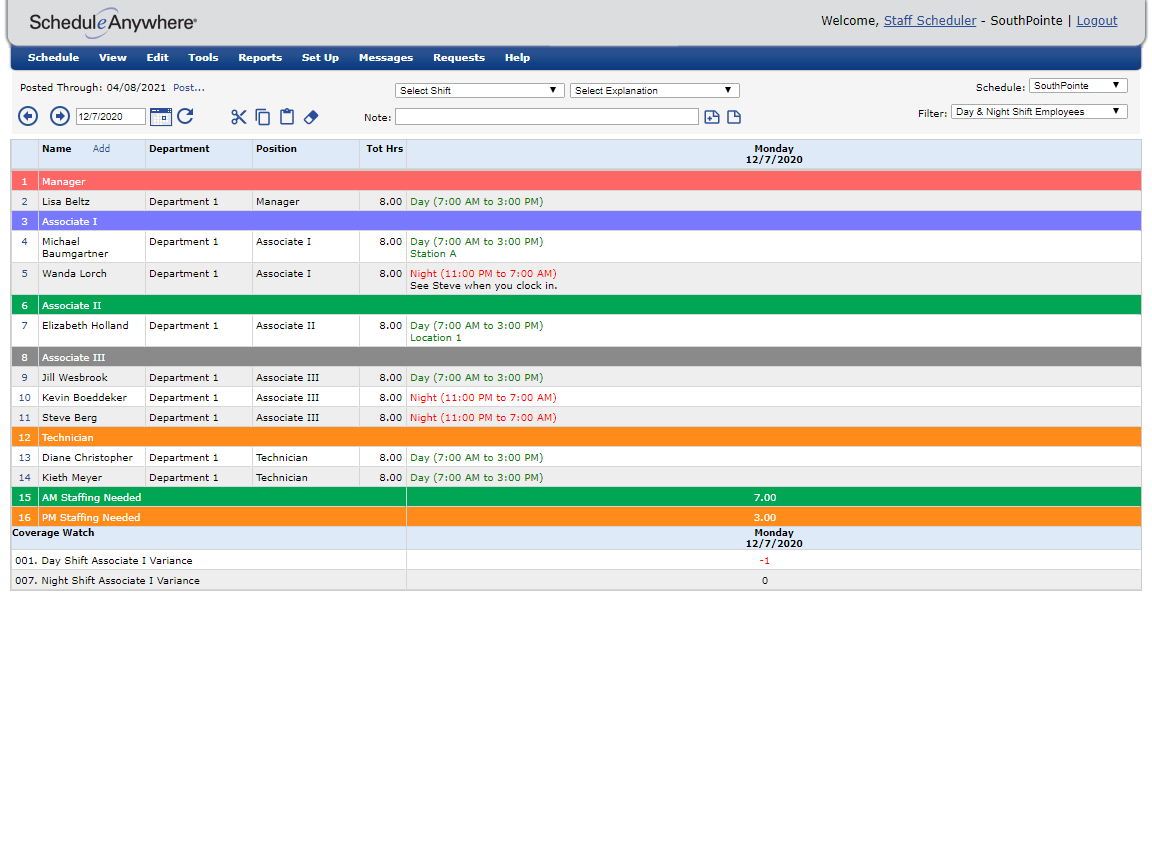1152x864 pixels.
Task: Add note using the plus-page icon
Action: pyautogui.click(x=712, y=117)
